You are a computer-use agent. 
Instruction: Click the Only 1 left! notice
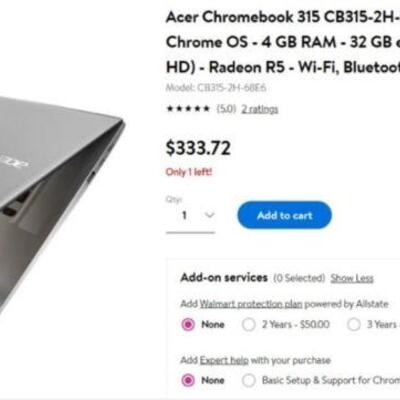click(189, 172)
